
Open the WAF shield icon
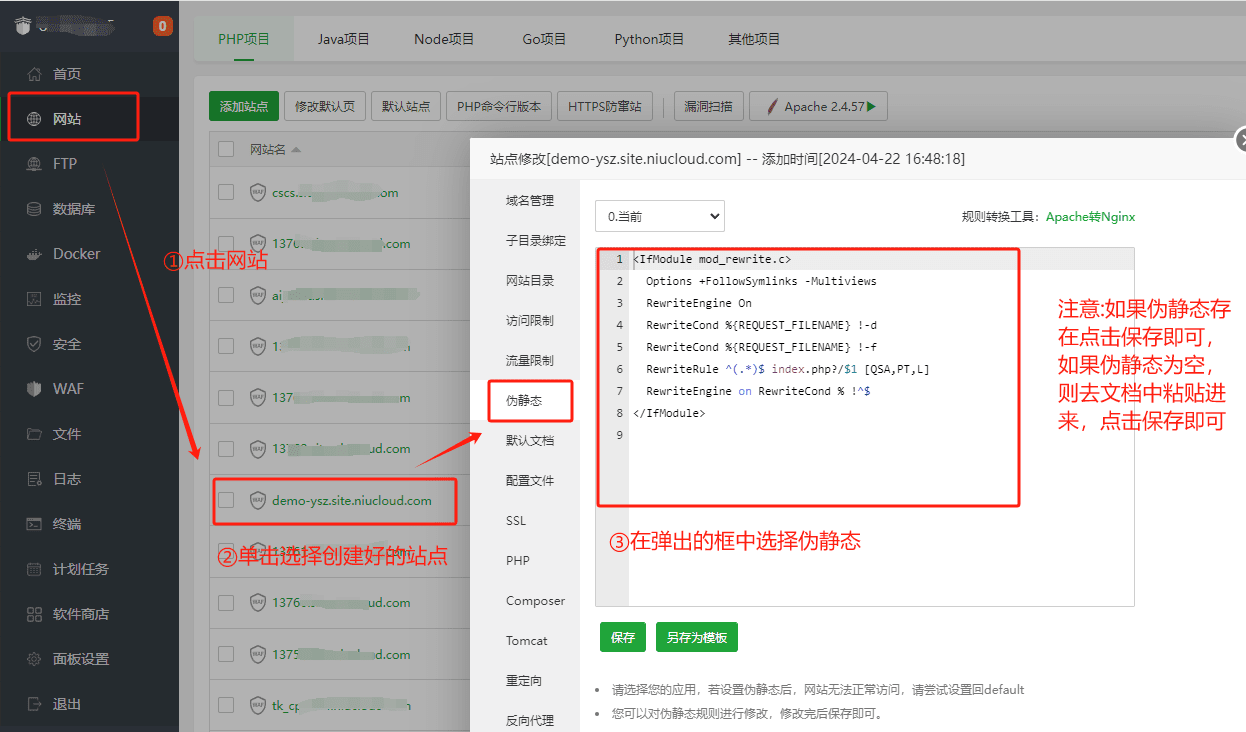coord(35,389)
